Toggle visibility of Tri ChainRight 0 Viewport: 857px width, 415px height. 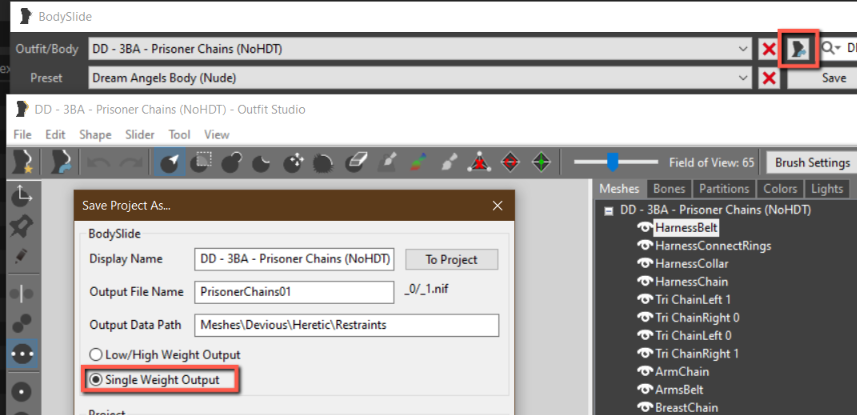click(645, 318)
